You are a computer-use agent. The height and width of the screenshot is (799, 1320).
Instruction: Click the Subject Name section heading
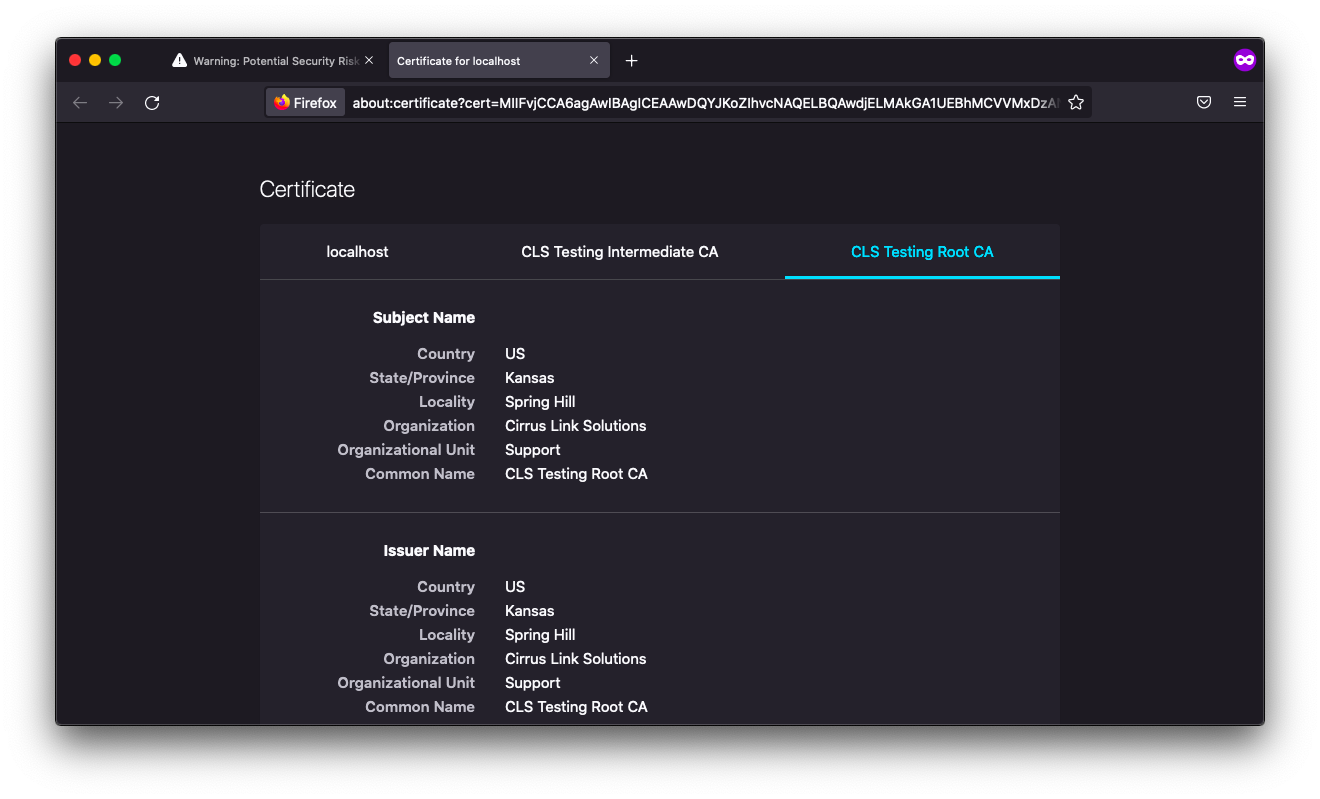(x=424, y=318)
